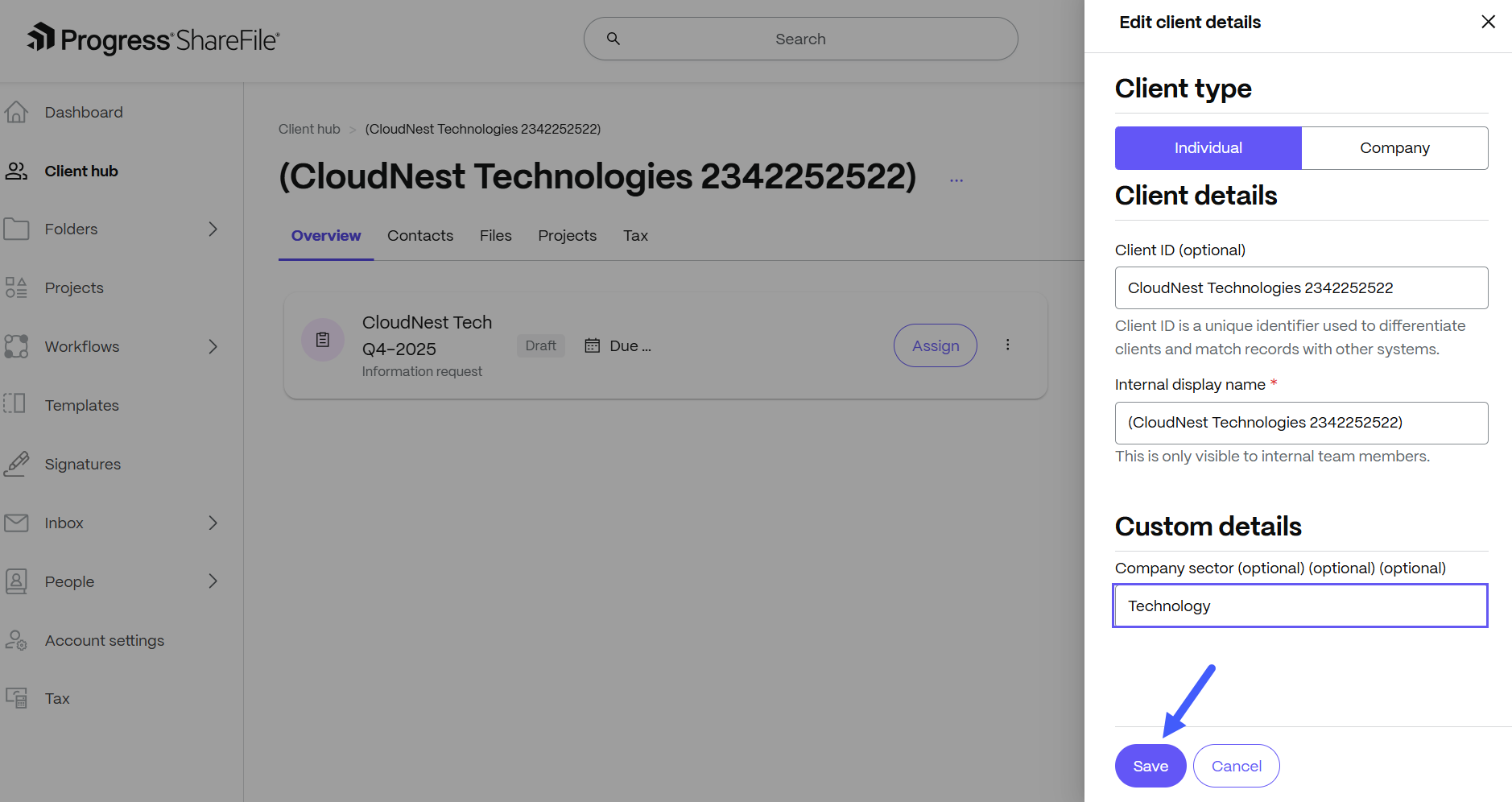Open Templates from the sidebar icon
1512x802 pixels.
[x=16, y=405]
